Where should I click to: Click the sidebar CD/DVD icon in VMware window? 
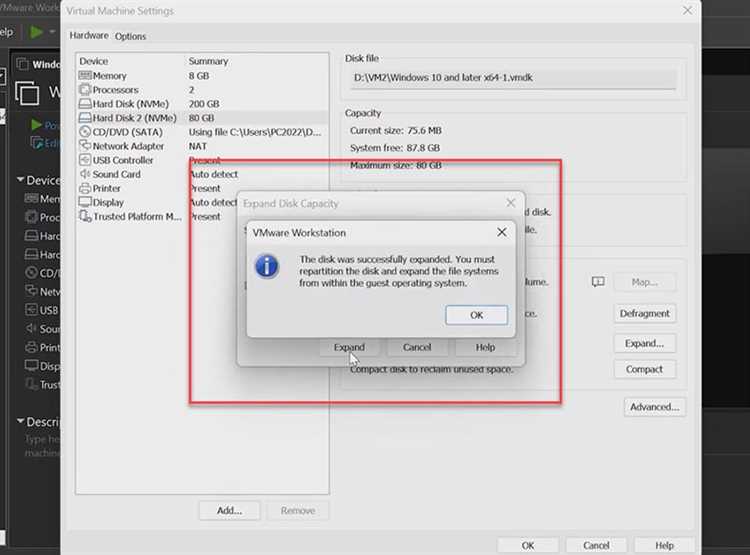point(31,273)
